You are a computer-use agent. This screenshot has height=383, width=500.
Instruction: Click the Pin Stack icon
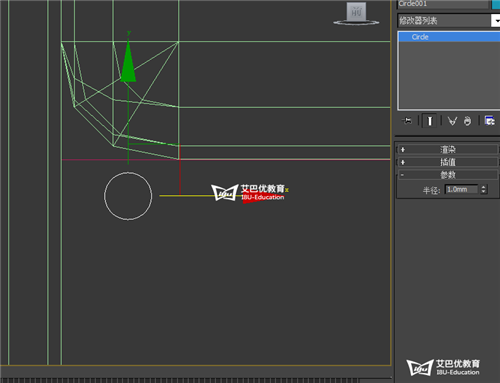[x=407, y=121]
